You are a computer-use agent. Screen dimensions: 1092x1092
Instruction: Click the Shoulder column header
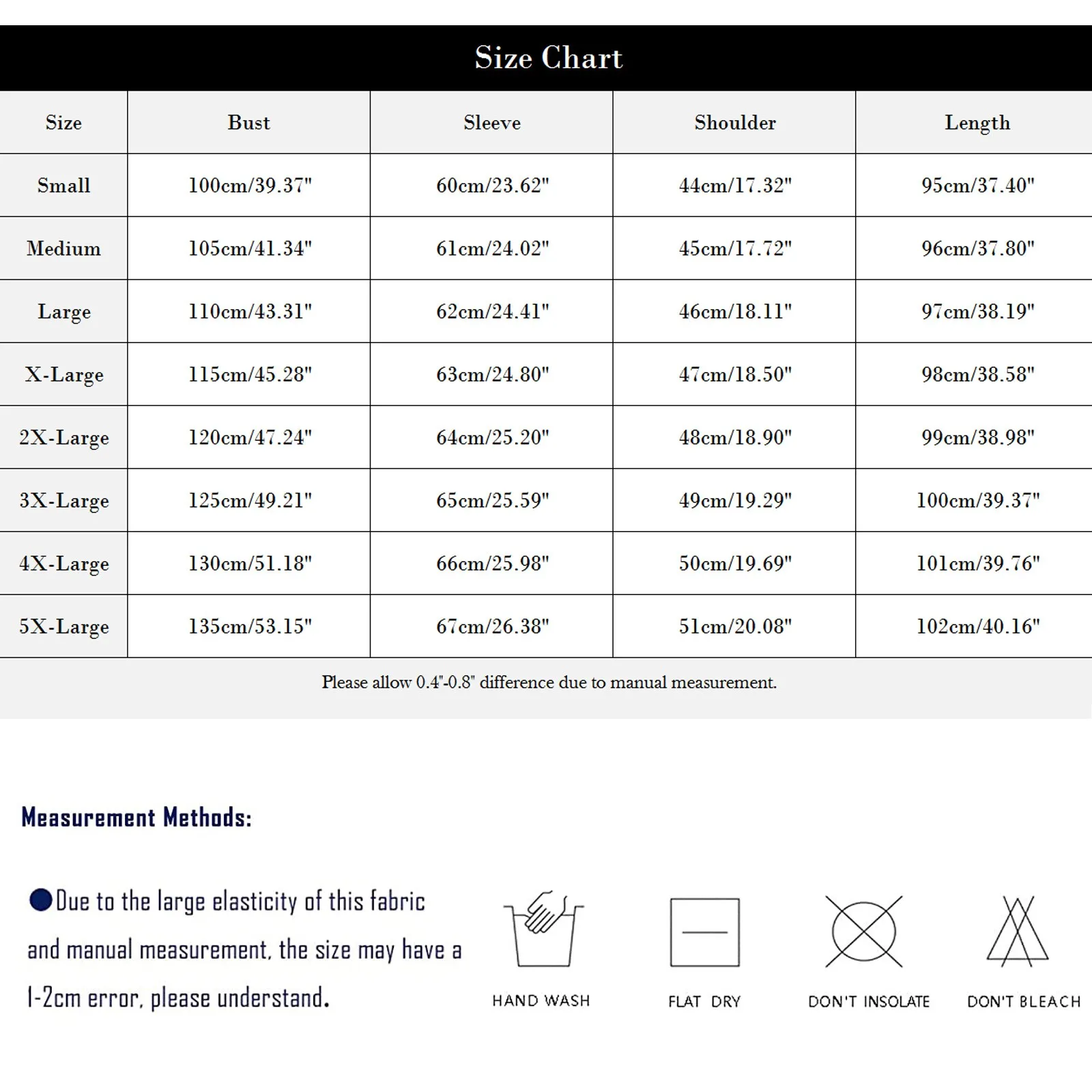[x=735, y=123]
